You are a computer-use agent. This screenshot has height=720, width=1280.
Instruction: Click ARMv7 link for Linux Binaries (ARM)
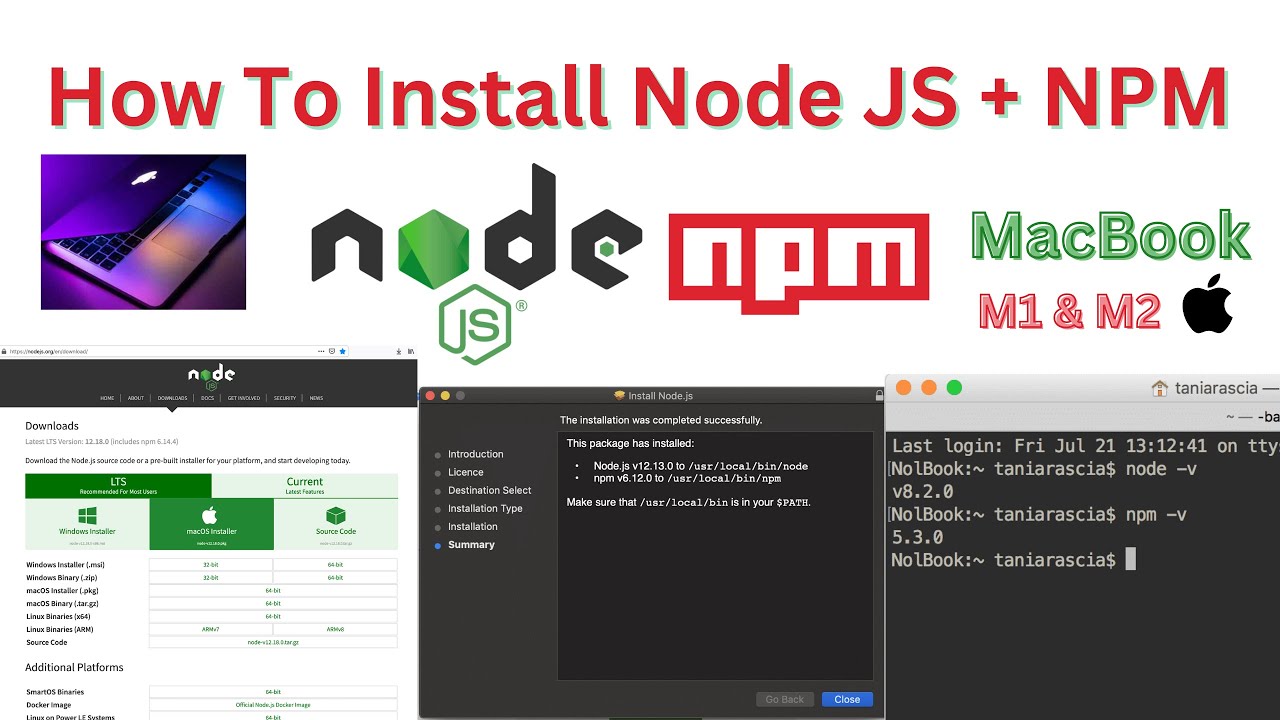click(211, 630)
